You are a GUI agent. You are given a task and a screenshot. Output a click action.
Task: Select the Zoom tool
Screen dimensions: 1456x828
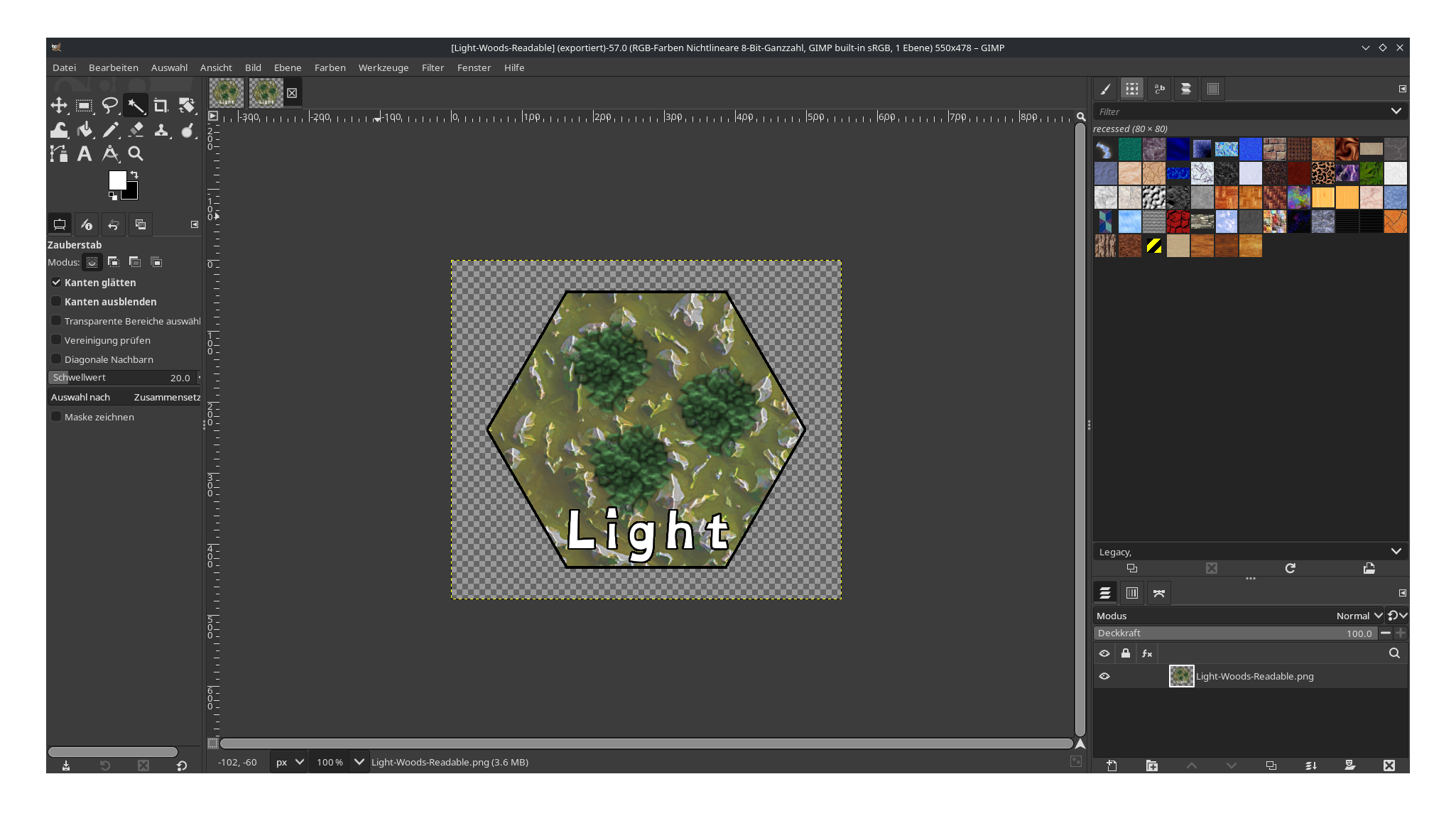point(136,153)
